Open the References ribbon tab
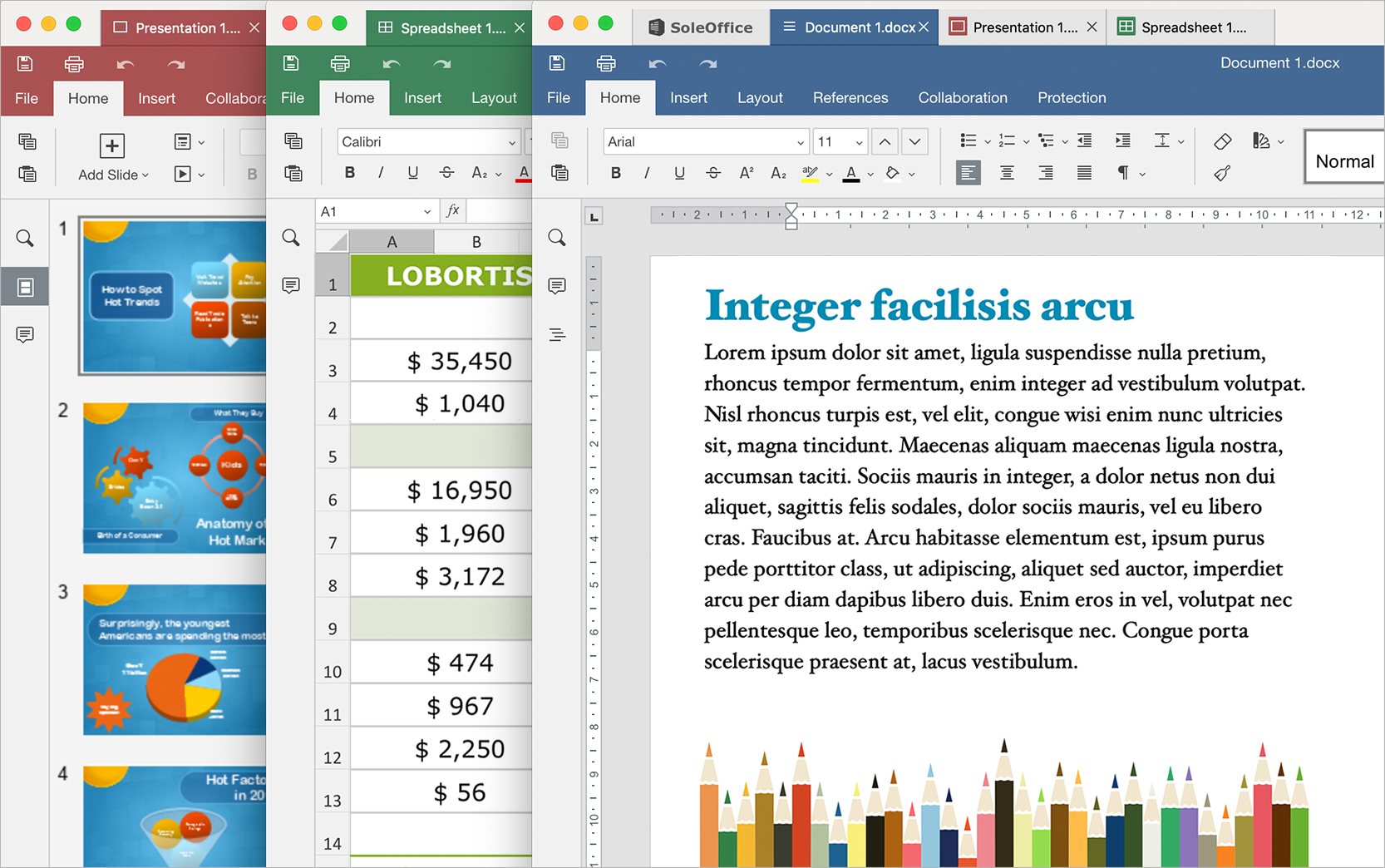Screen dimensions: 1385x868 tap(850, 98)
